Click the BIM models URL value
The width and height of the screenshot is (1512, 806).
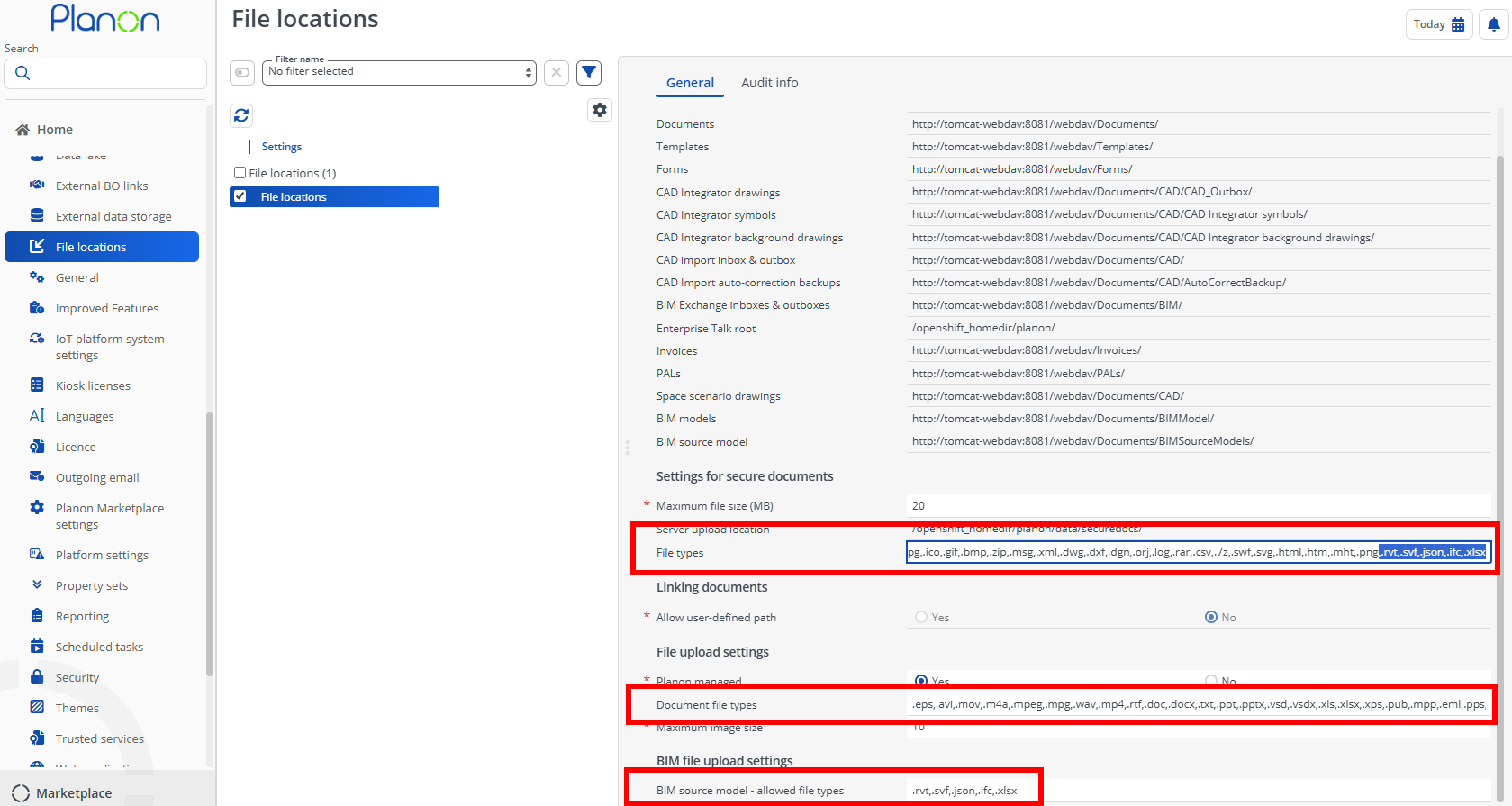(1063, 419)
